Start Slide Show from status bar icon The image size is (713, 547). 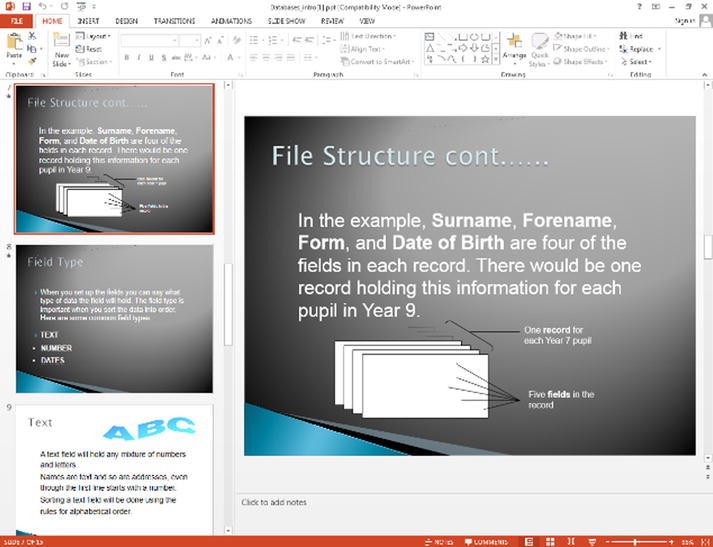click(x=591, y=541)
